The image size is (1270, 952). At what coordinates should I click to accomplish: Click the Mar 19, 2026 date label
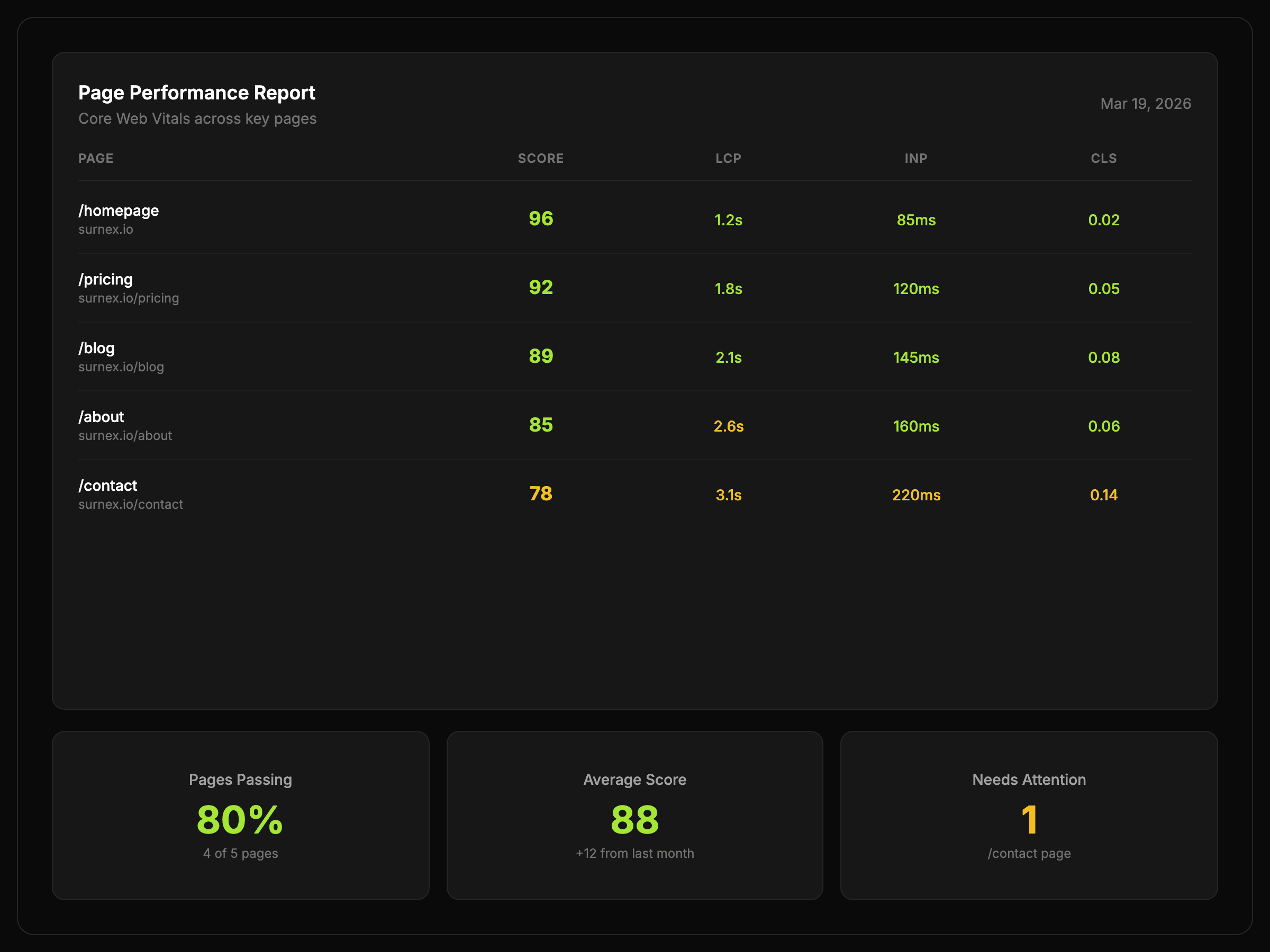click(1146, 104)
